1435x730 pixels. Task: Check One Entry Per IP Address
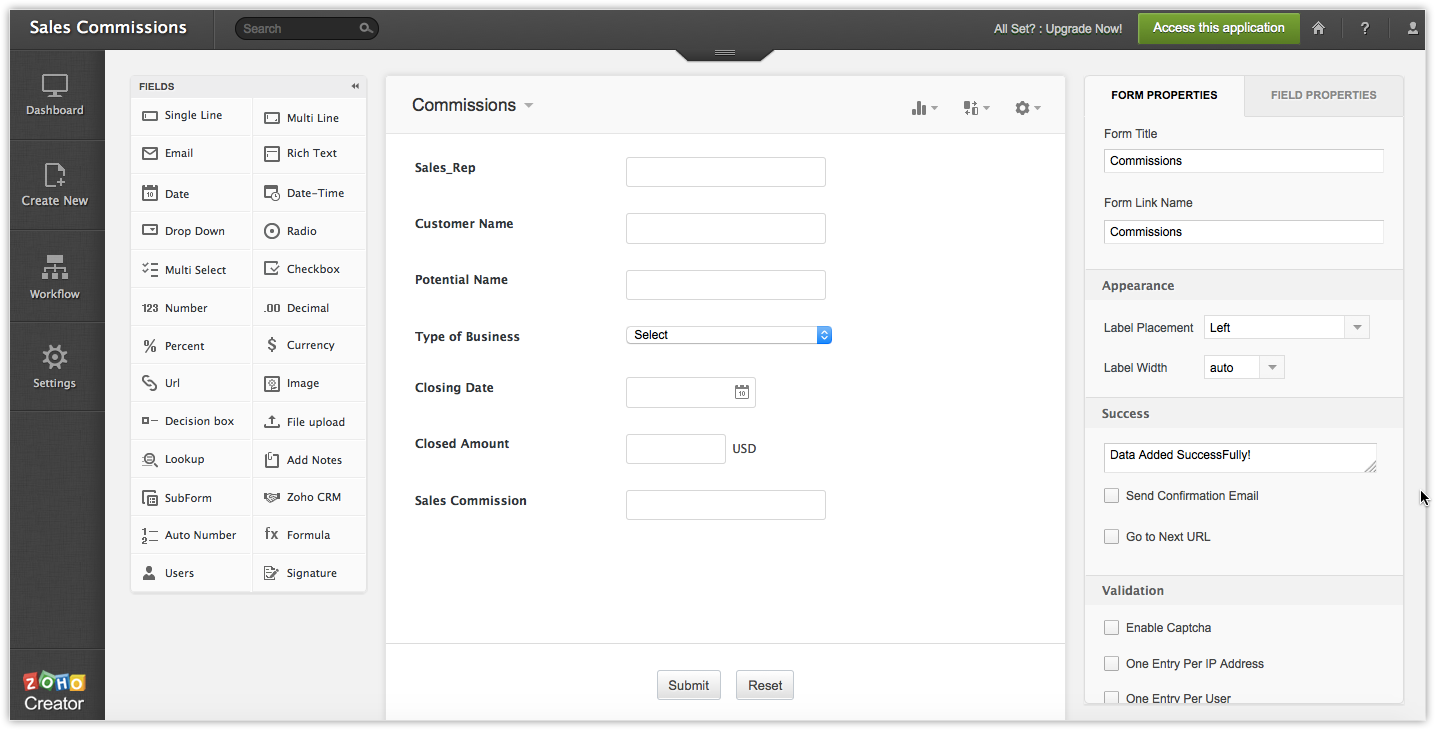point(1111,663)
